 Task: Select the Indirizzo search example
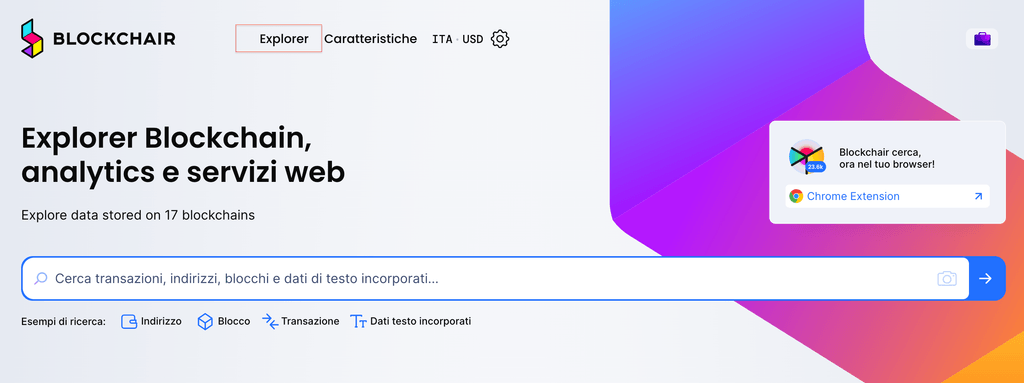click(152, 322)
